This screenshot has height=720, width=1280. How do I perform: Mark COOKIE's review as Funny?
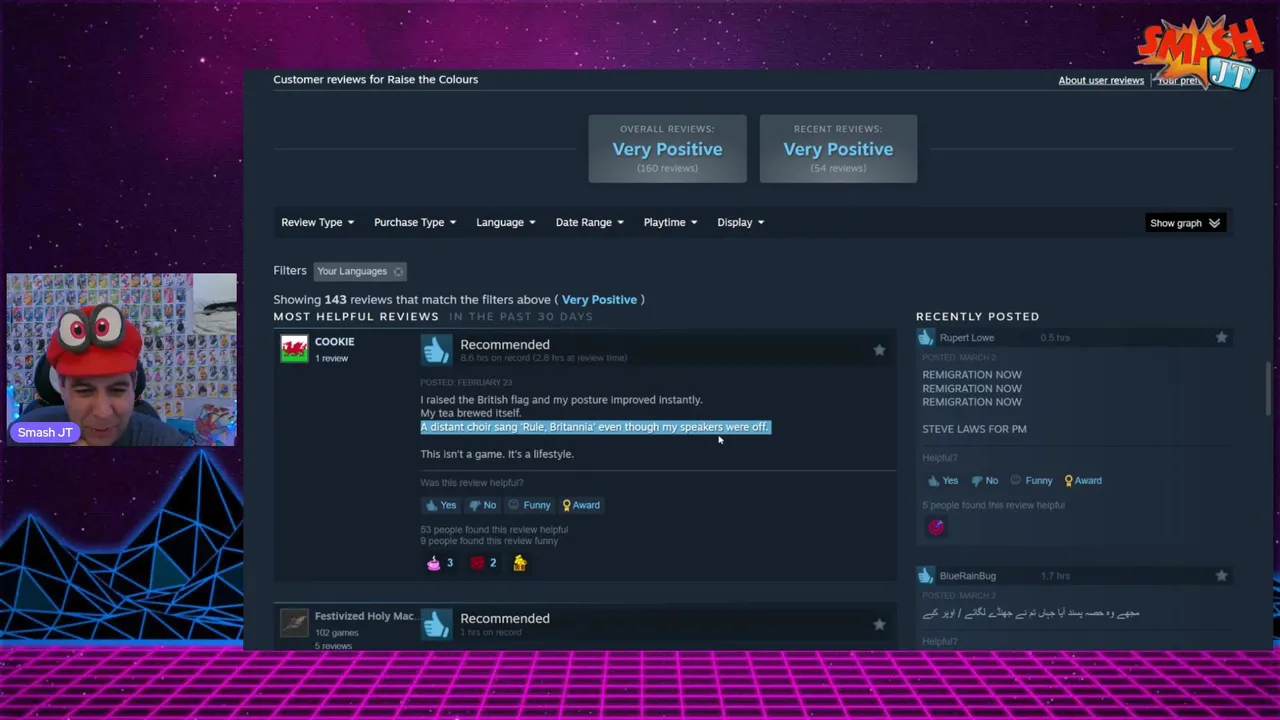coord(530,505)
